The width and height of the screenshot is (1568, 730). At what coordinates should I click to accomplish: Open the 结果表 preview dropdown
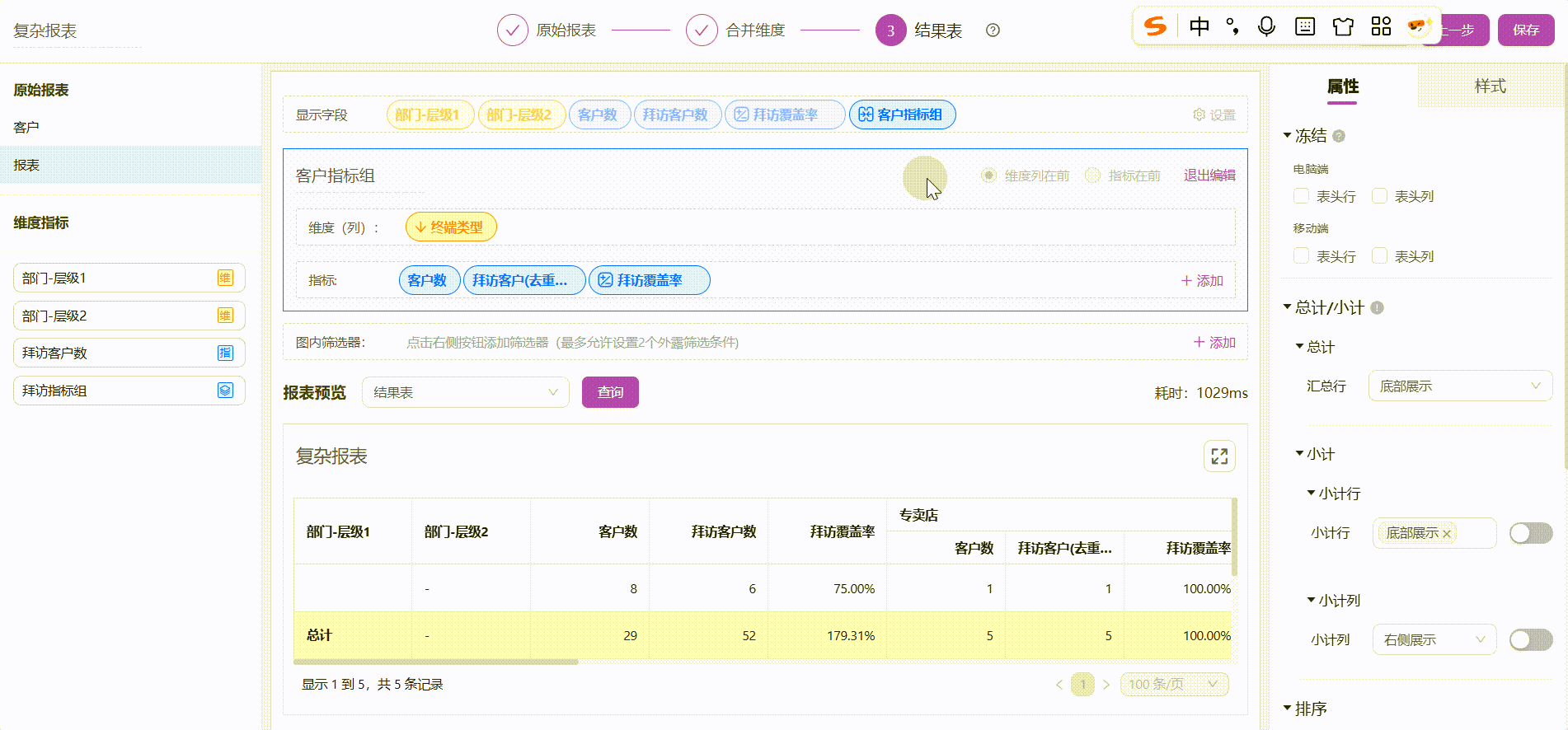[465, 392]
